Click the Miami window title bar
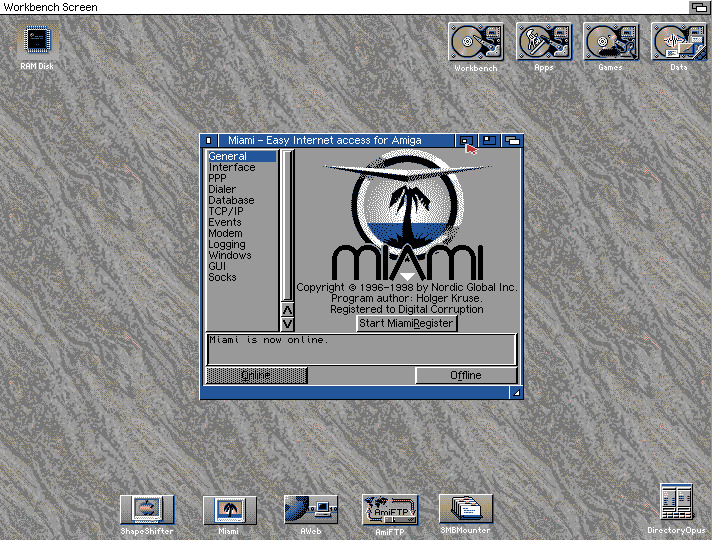Viewport: 712px width, 540px height. coord(336,140)
